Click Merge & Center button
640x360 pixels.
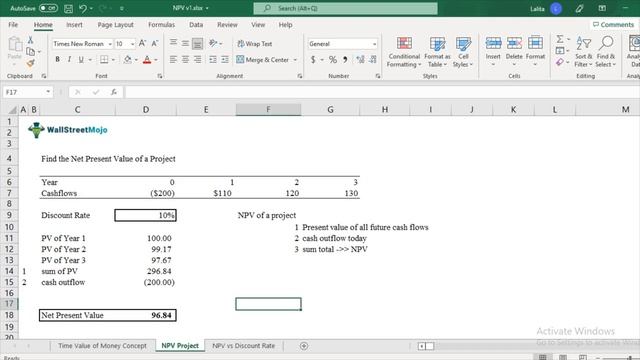pyautogui.click(x=262, y=60)
